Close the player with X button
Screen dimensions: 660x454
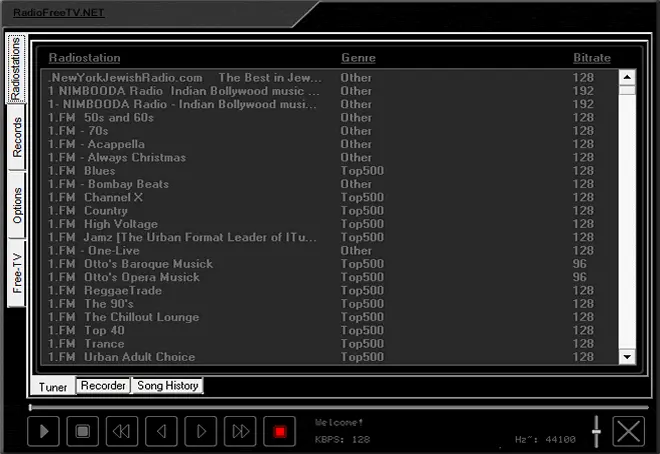(628, 431)
